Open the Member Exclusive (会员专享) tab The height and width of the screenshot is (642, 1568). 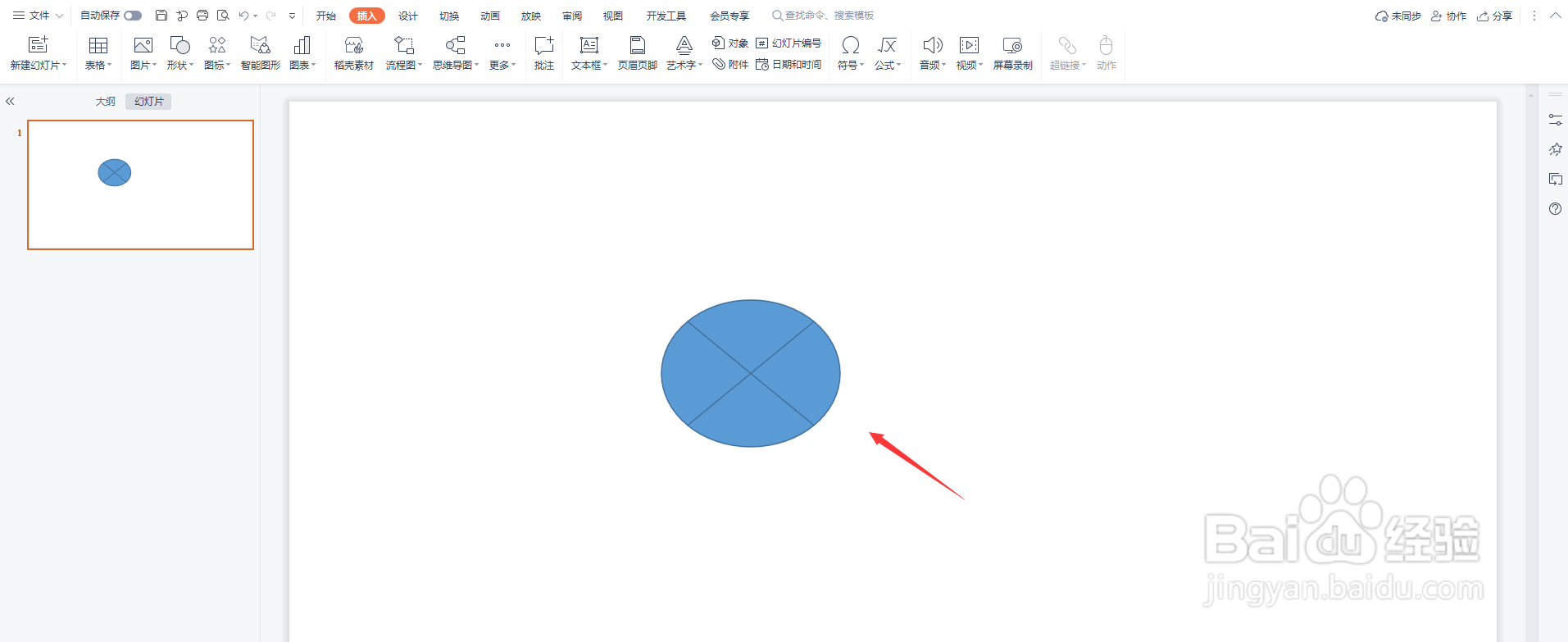729,16
